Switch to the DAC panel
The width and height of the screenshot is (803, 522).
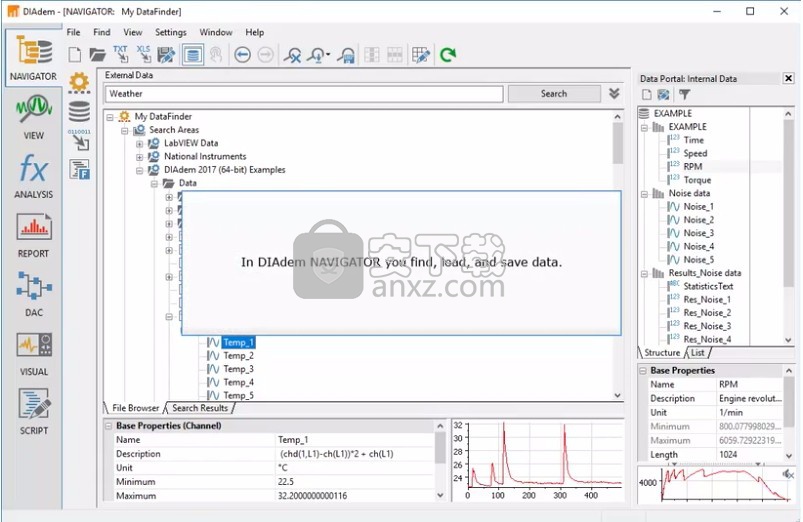(x=33, y=294)
